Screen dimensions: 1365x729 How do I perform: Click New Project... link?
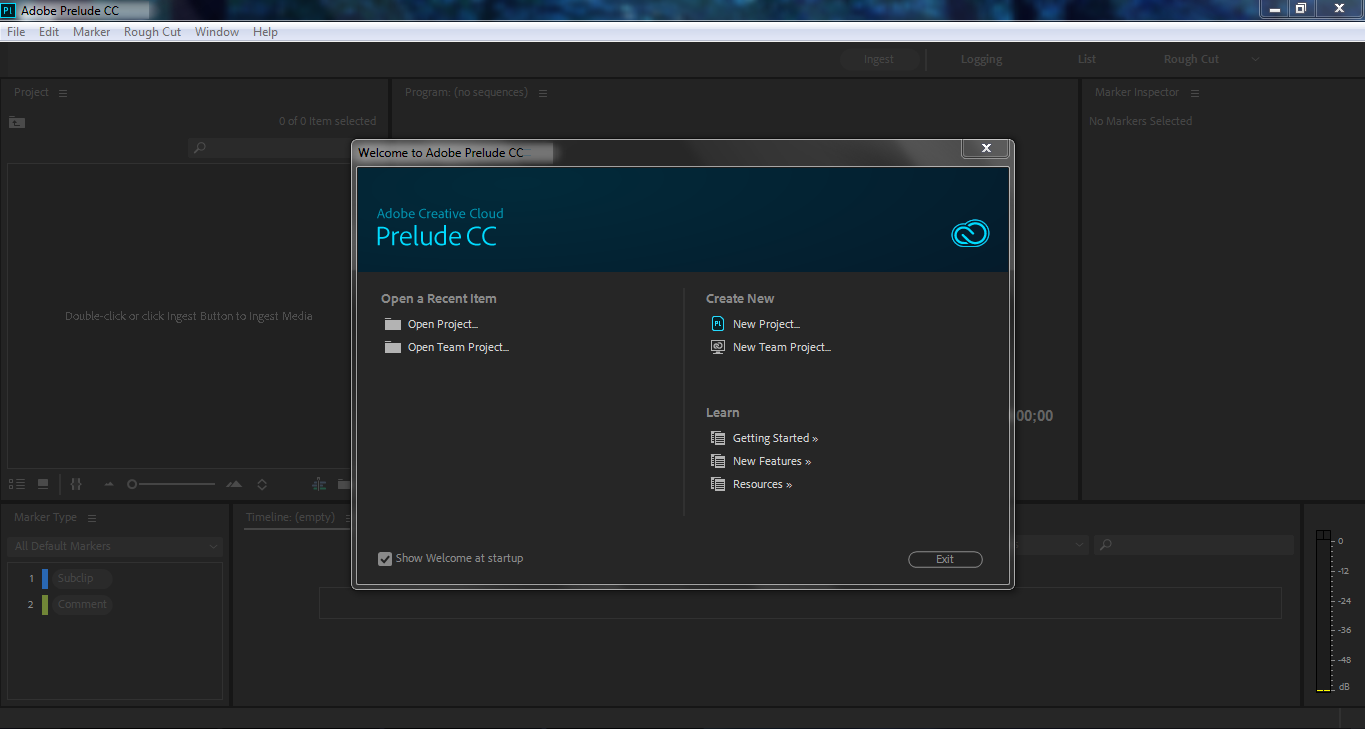766,324
